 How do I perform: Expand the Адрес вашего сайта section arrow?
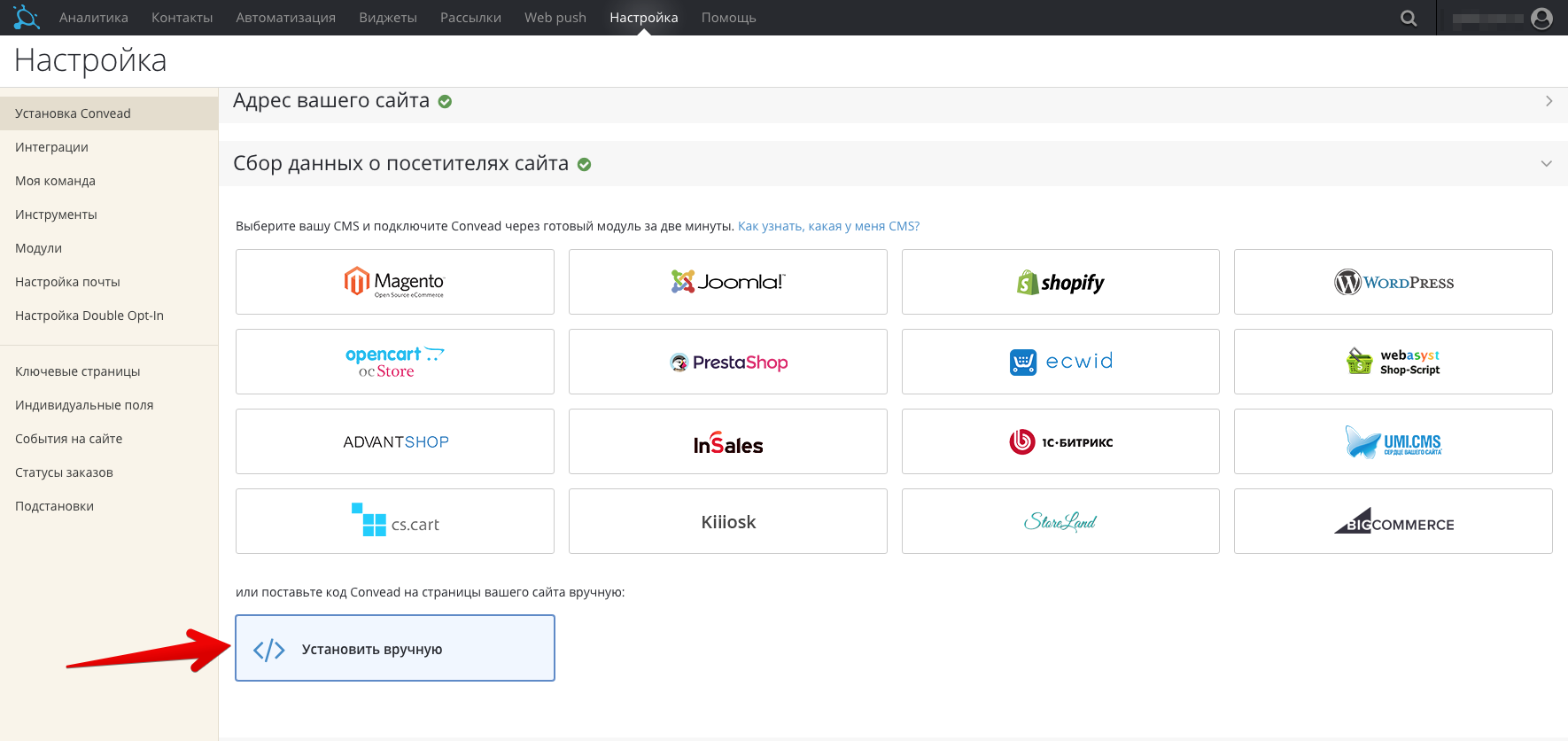tap(1549, 101)
